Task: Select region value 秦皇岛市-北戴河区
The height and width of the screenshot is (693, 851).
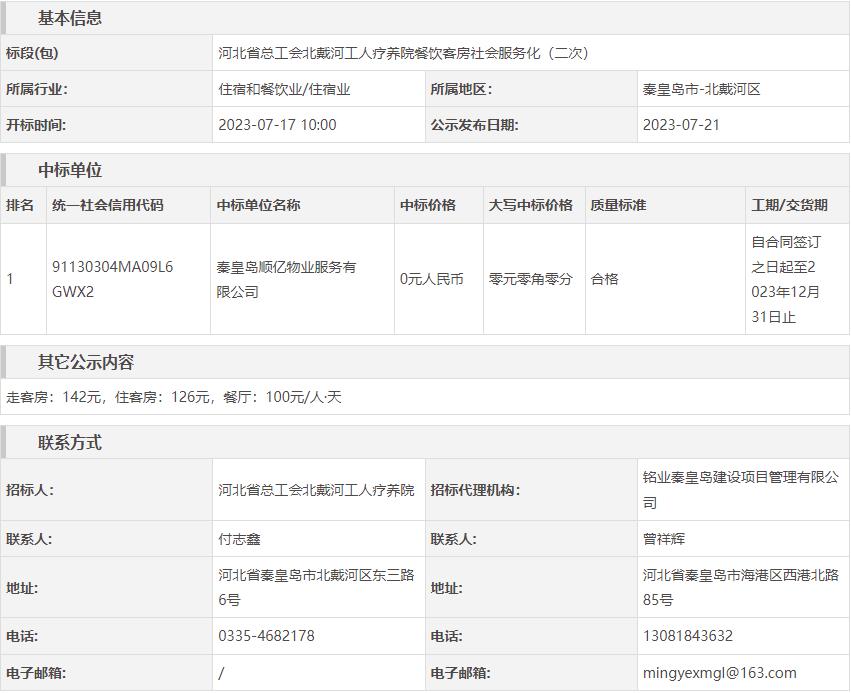Action: pyautogui.click(x=701, y=89)
